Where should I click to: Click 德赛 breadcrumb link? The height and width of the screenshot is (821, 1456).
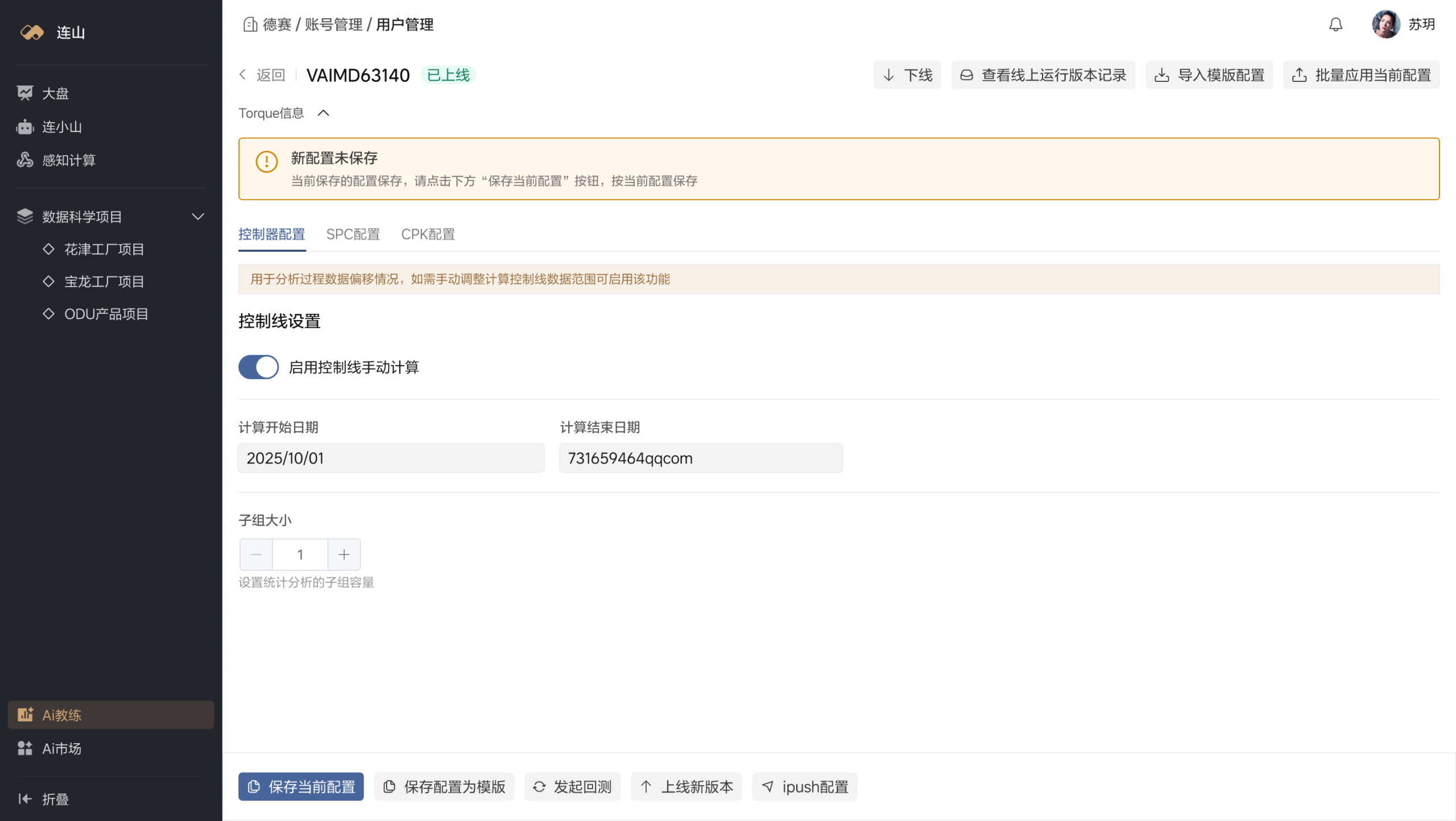[x=277, y=24]
